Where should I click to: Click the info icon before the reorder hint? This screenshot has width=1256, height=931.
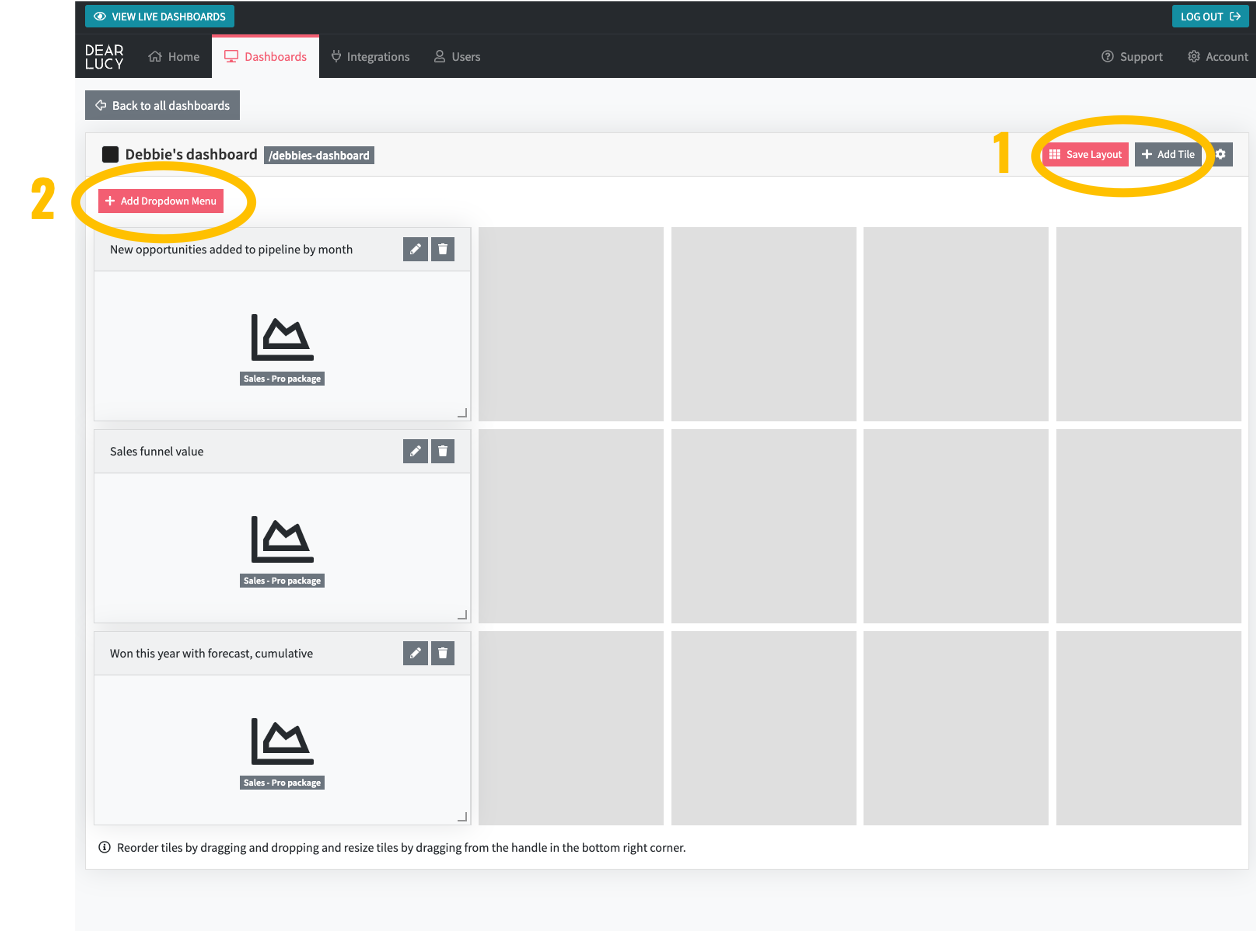pyautogui.click(x=104, y=847)
